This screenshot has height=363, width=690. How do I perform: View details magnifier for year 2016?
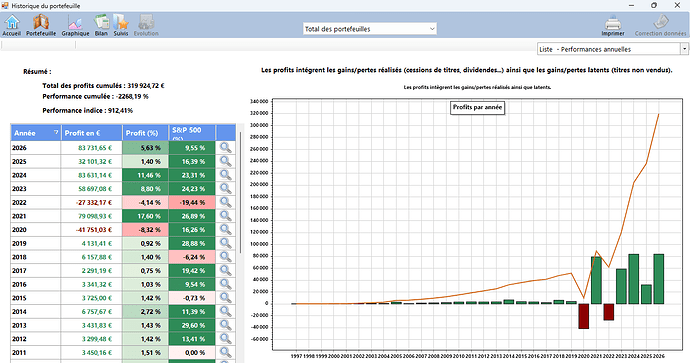[x=226, y=284]
